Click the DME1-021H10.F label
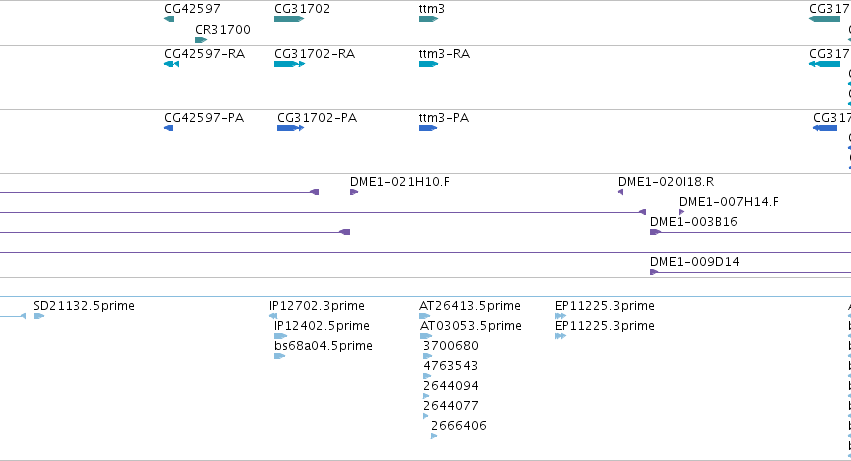851x461 pixels. 399,181
